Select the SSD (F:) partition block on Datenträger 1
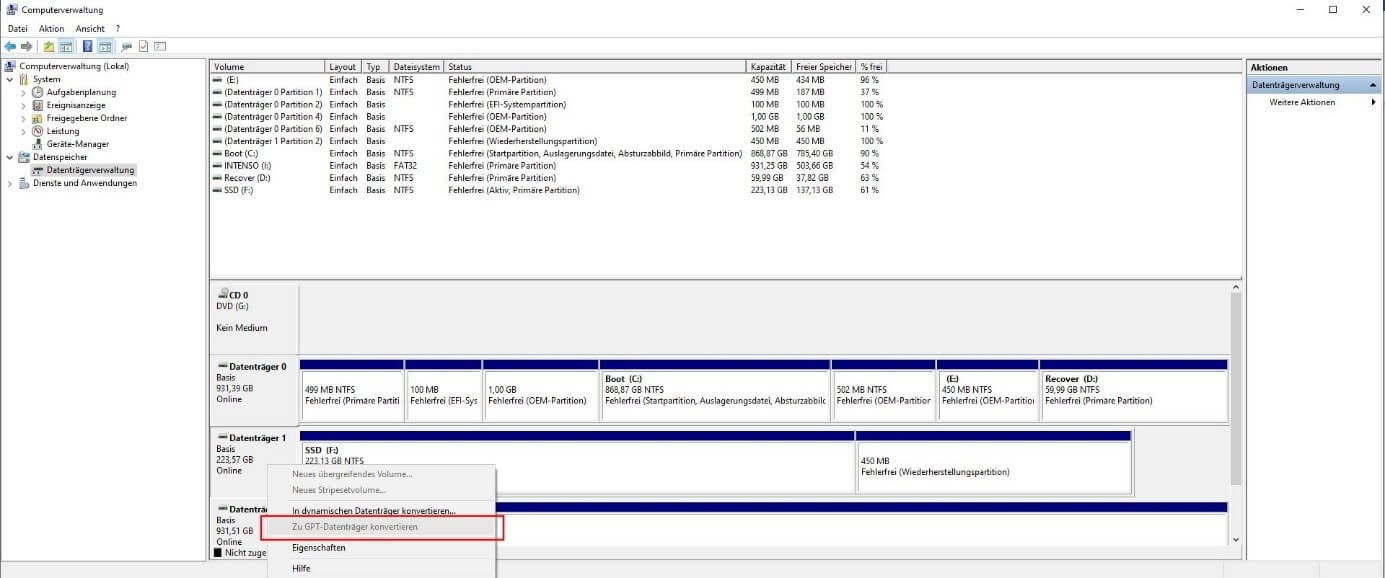 [x=577, y=463]
